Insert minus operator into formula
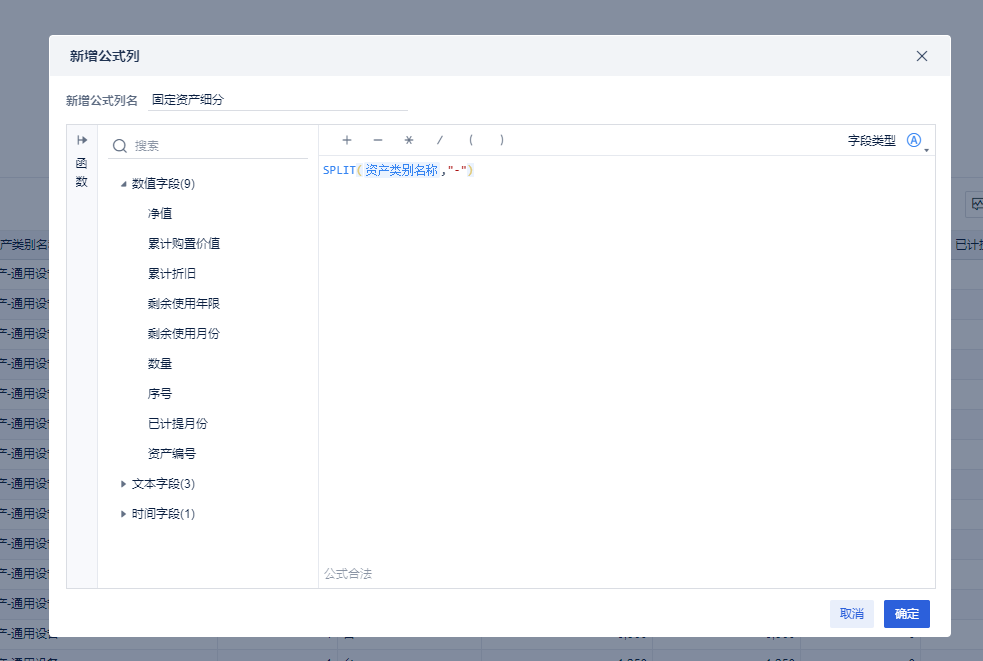 (x=377, y=140)
